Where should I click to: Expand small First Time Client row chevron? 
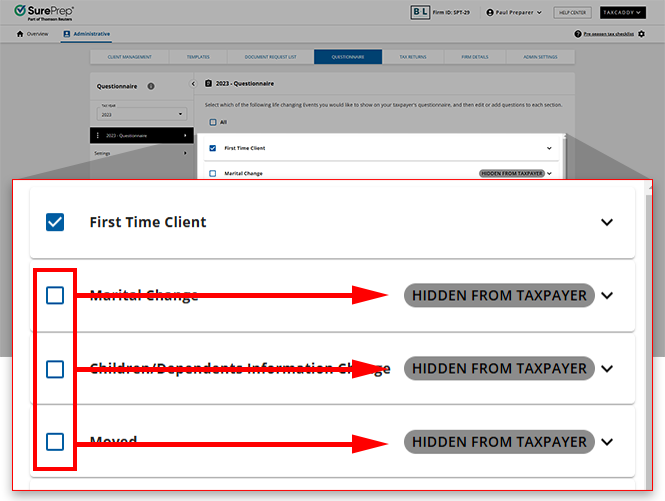[x=549, y=148]
